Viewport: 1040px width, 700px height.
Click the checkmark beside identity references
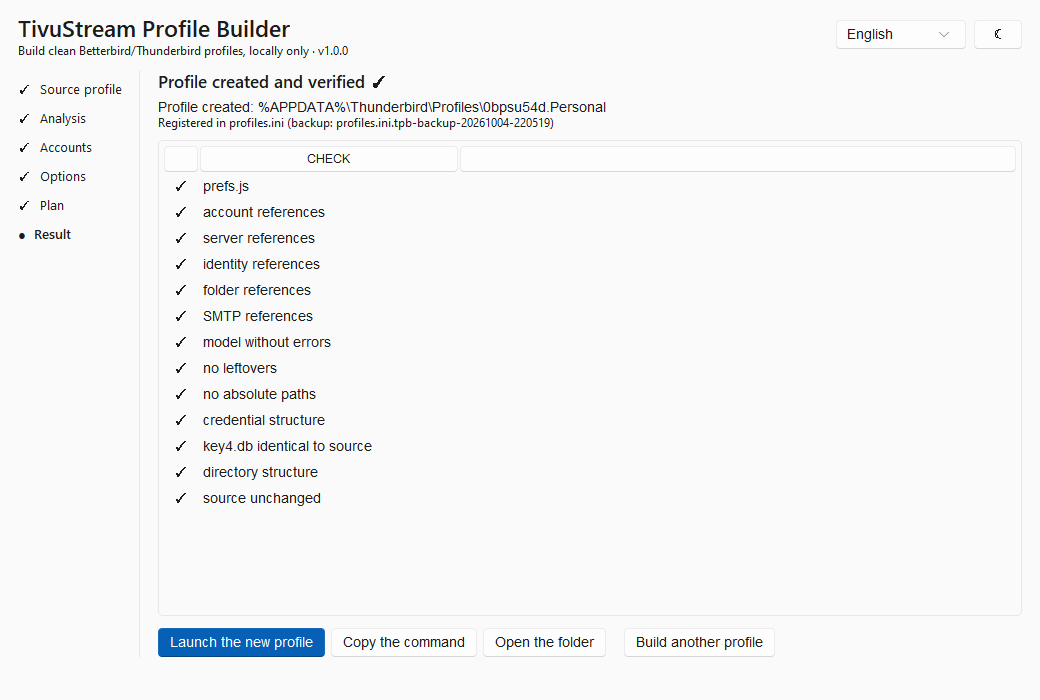coord(181,264)
